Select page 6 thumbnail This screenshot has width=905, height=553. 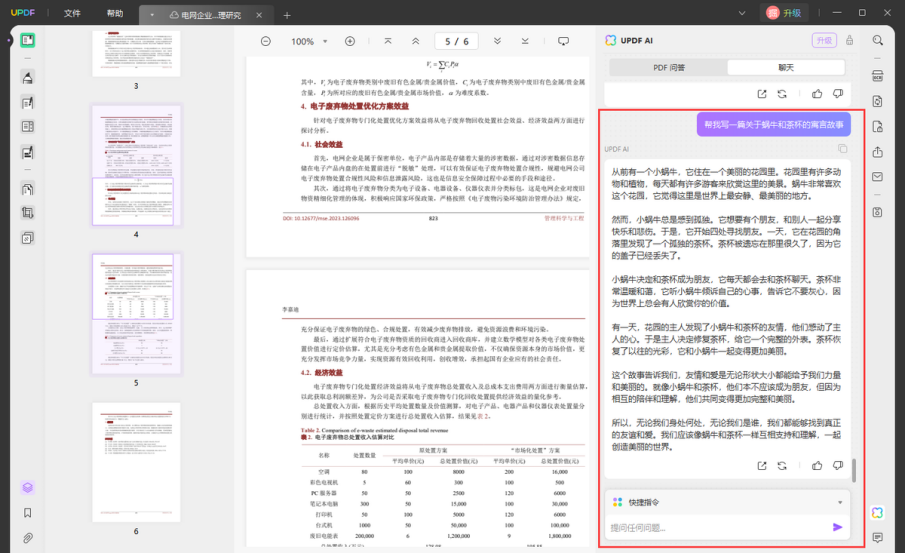[136, 462]
